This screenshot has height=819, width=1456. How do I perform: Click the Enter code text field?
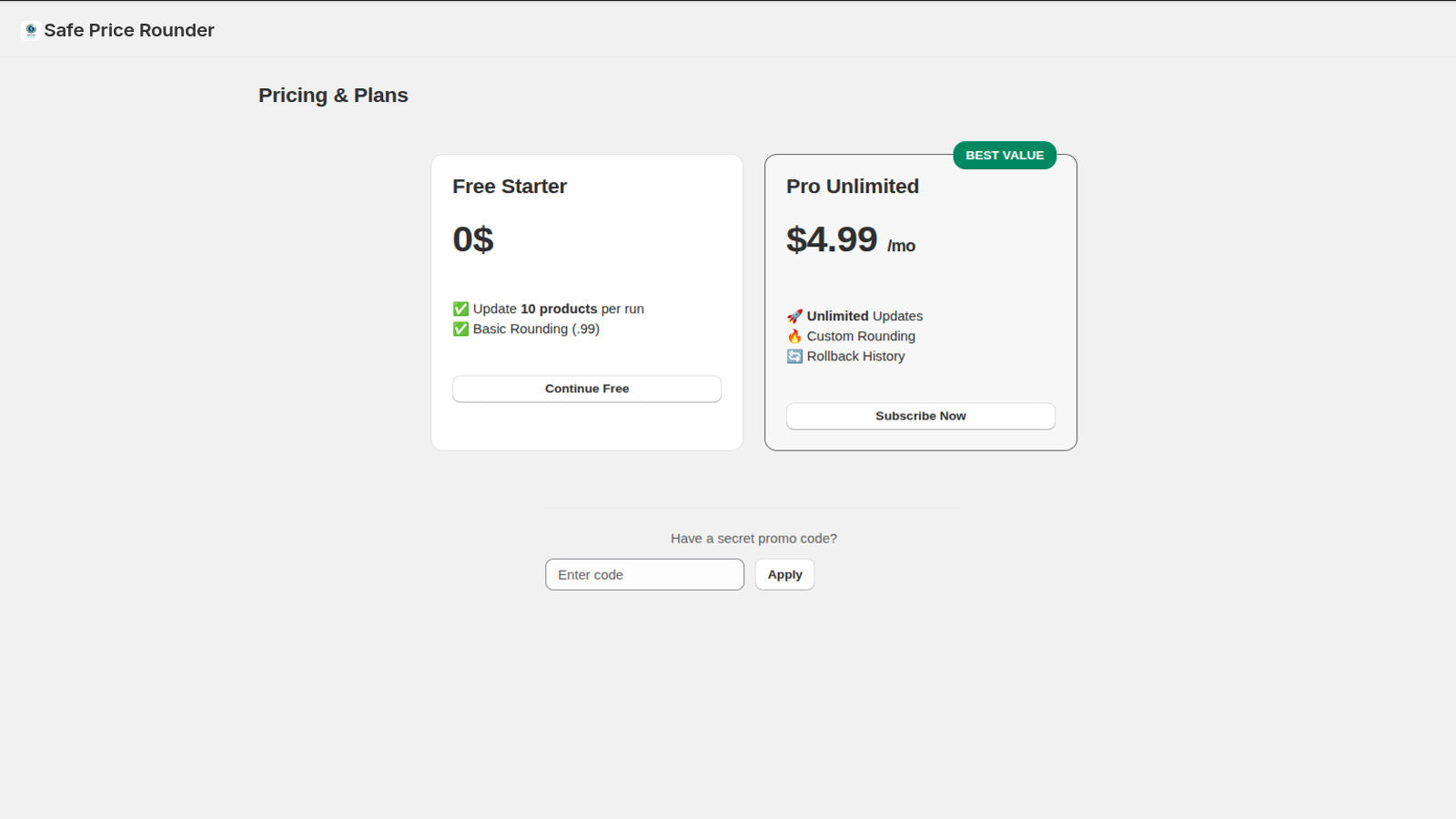point(644,574)
